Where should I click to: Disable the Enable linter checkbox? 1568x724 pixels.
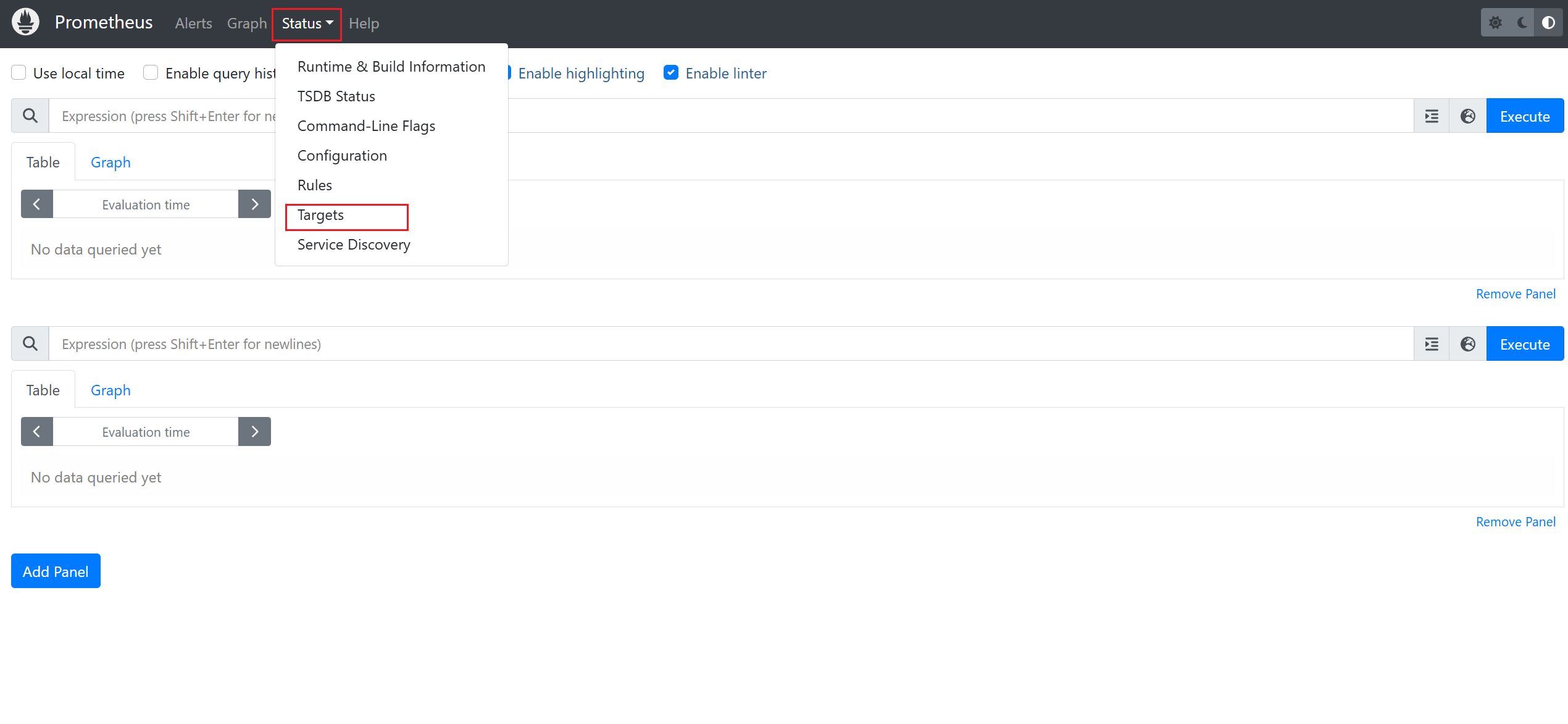671,73
